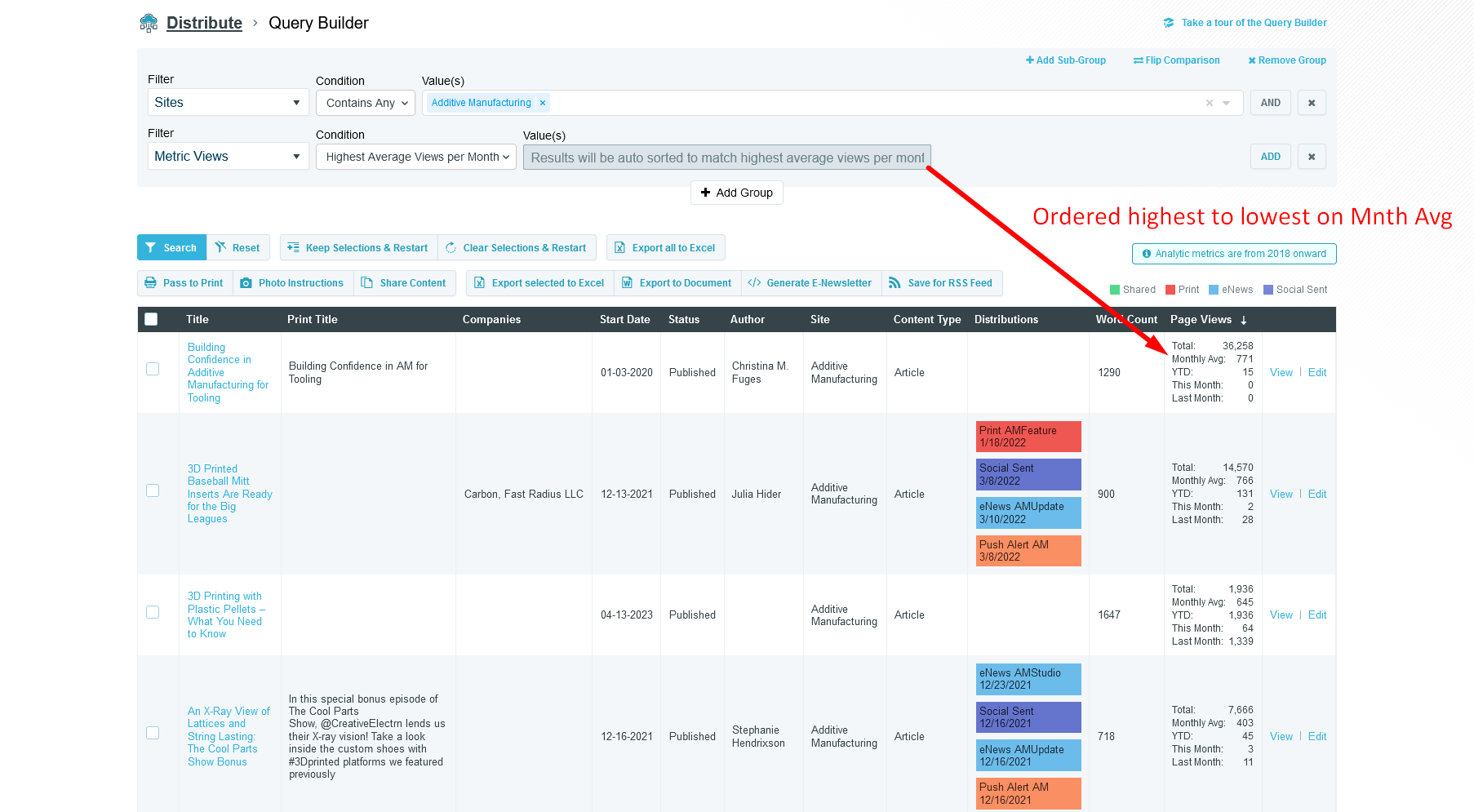This screenshot has height=812, width=1474.
Task: Expand the Contains Any condition dropdown
Action: point(366,103)
